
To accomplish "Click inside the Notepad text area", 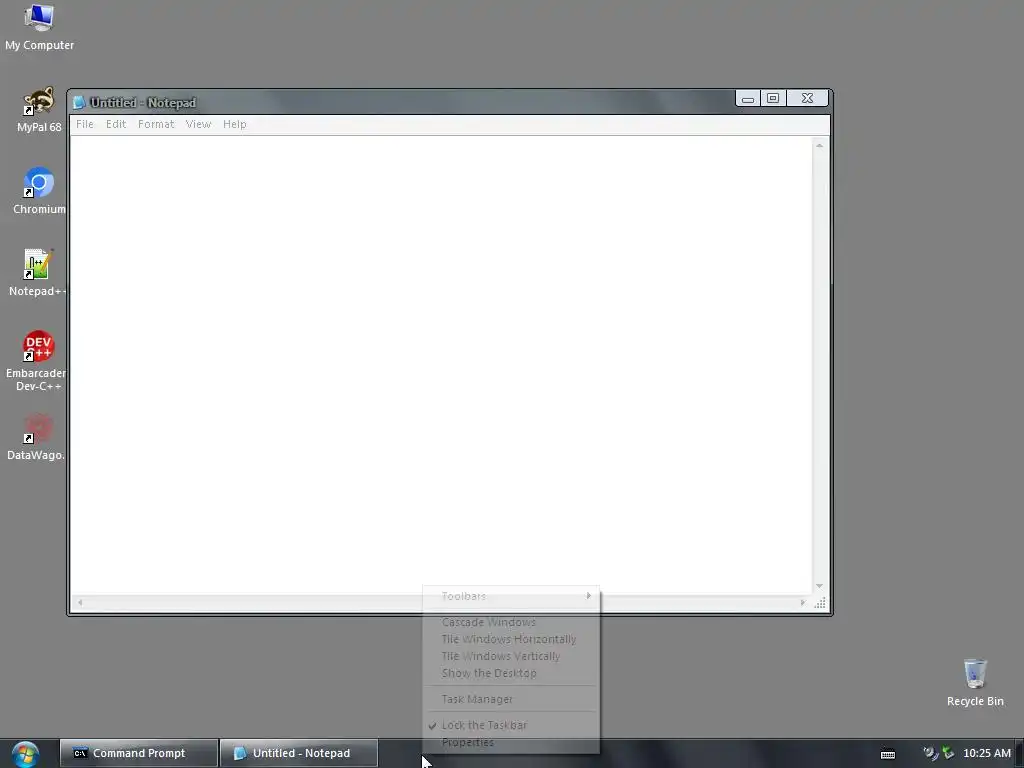I will (441, 366).
